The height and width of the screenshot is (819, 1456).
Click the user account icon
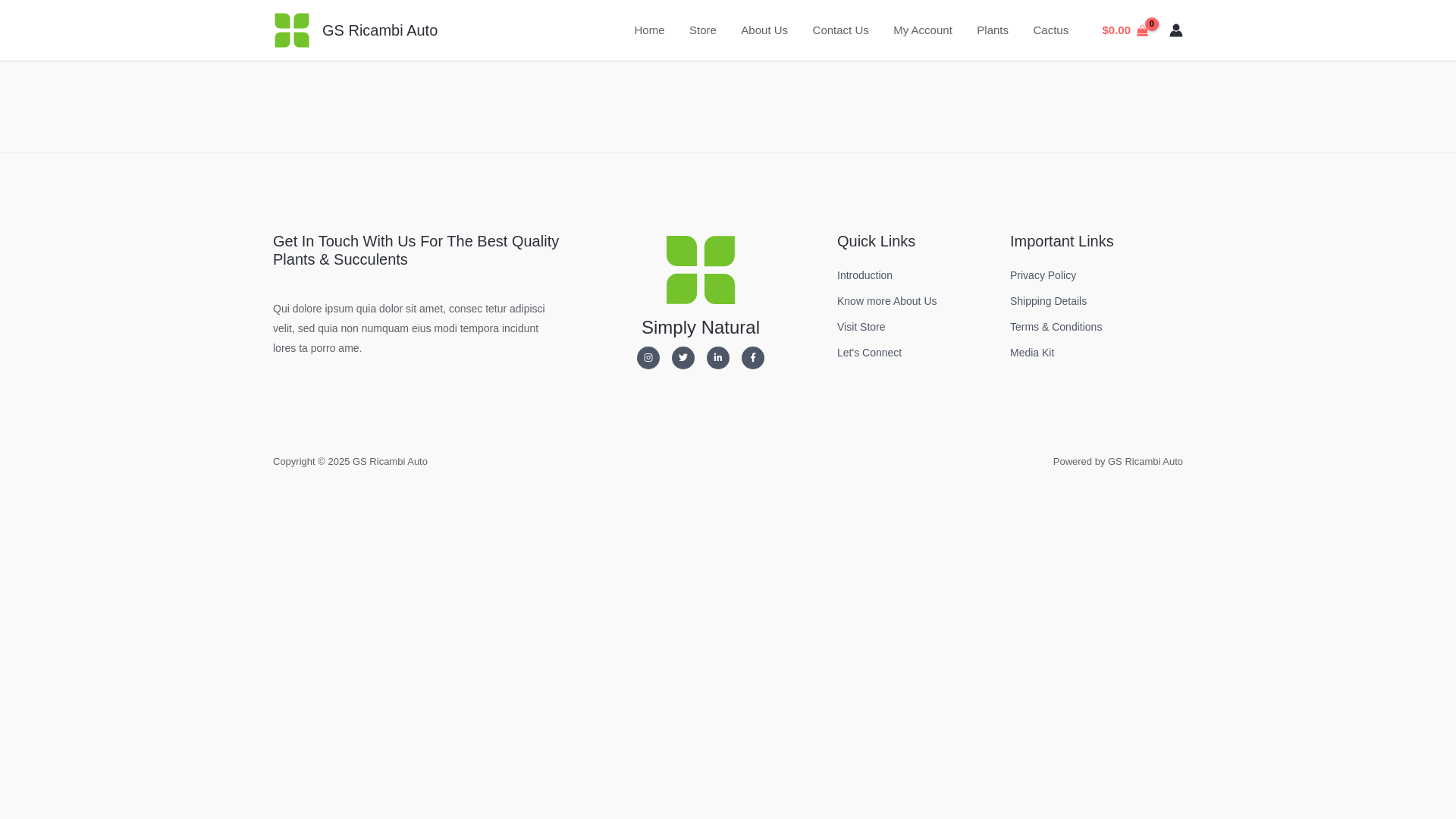pyautogui.click(x=1175, y=30)
